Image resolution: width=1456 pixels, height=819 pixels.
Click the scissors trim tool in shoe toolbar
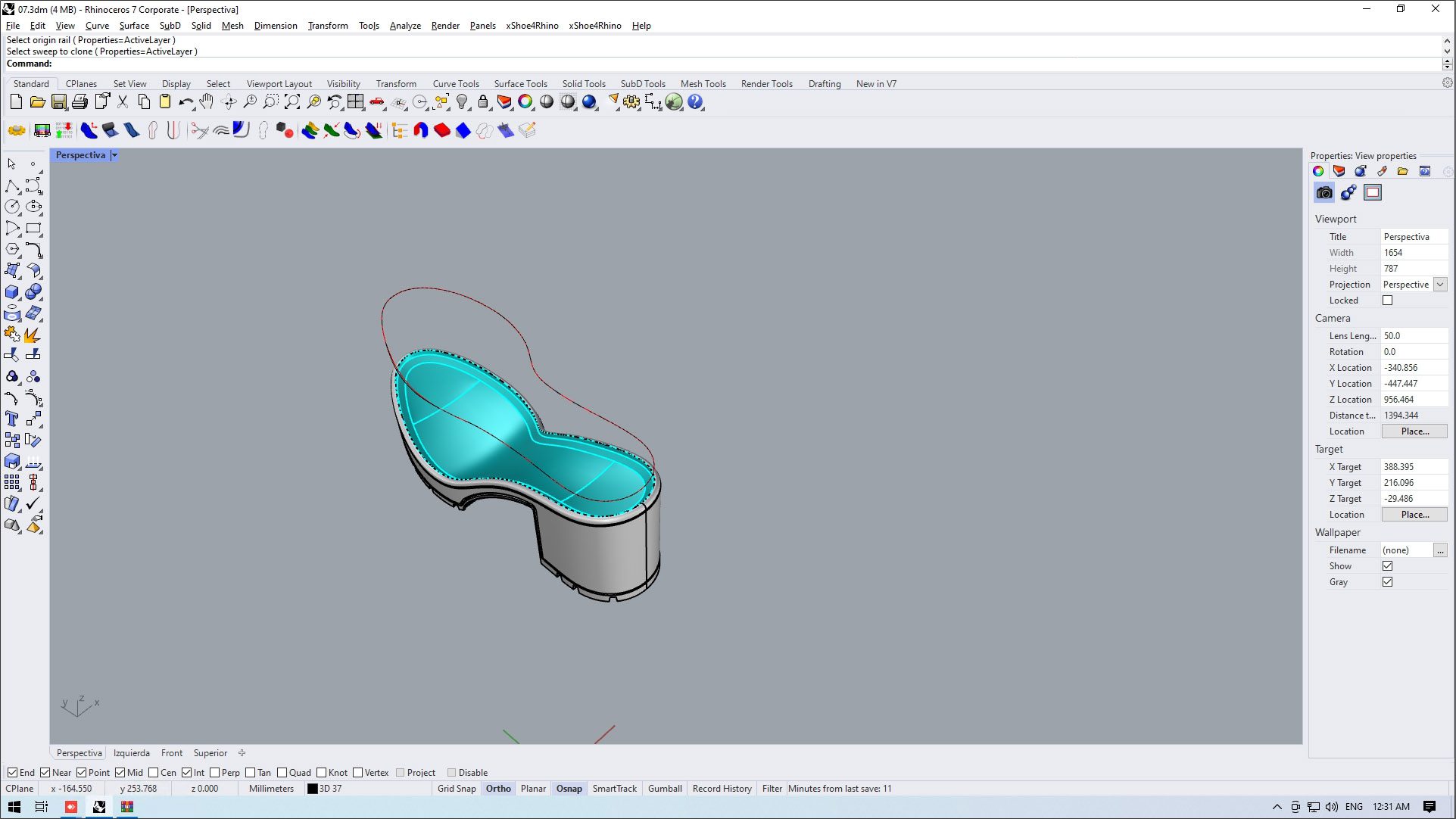[x=199, y=131]
